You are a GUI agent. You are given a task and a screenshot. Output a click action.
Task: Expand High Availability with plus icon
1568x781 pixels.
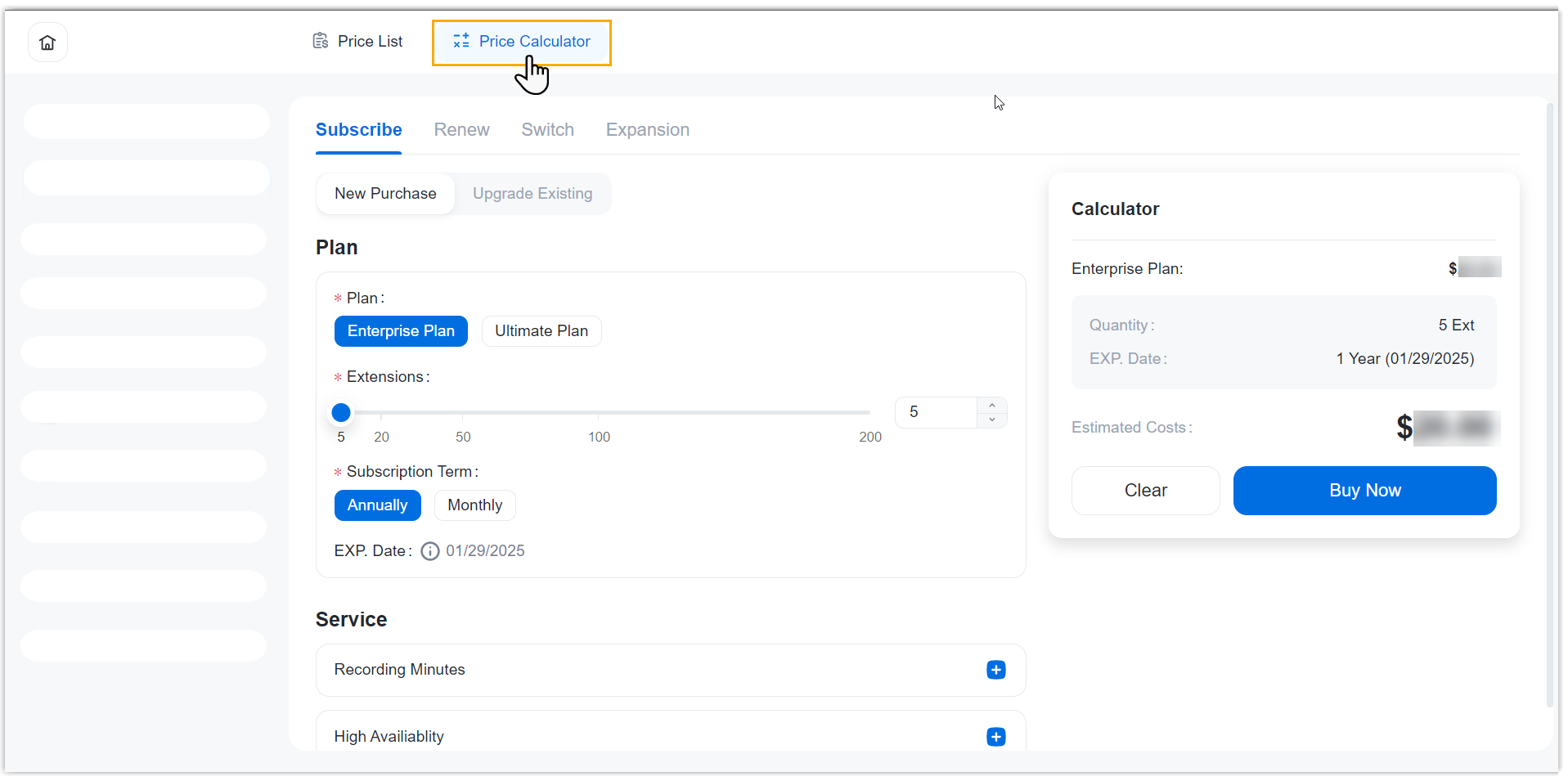coord(995,737)
